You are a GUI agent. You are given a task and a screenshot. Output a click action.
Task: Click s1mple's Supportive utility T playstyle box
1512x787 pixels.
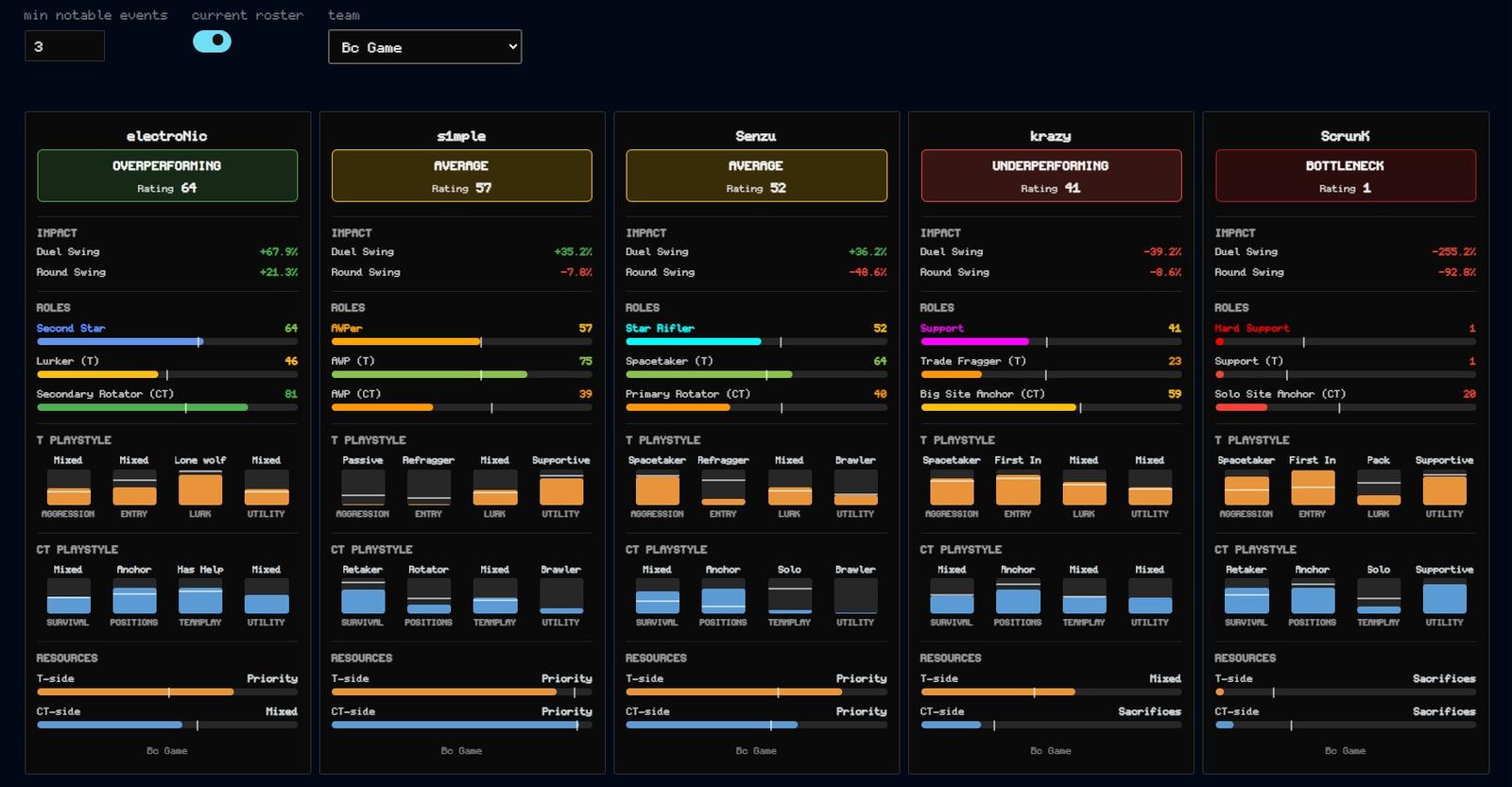pos(561,488)
